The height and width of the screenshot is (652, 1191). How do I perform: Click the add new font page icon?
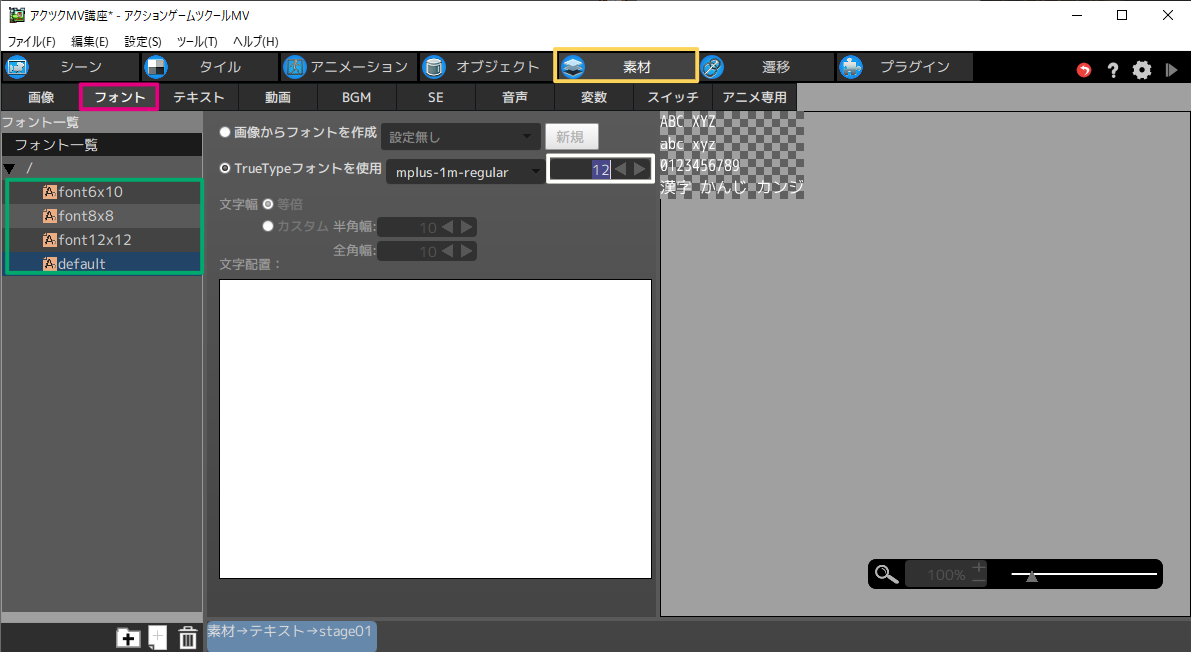click(x=158, y=638)
